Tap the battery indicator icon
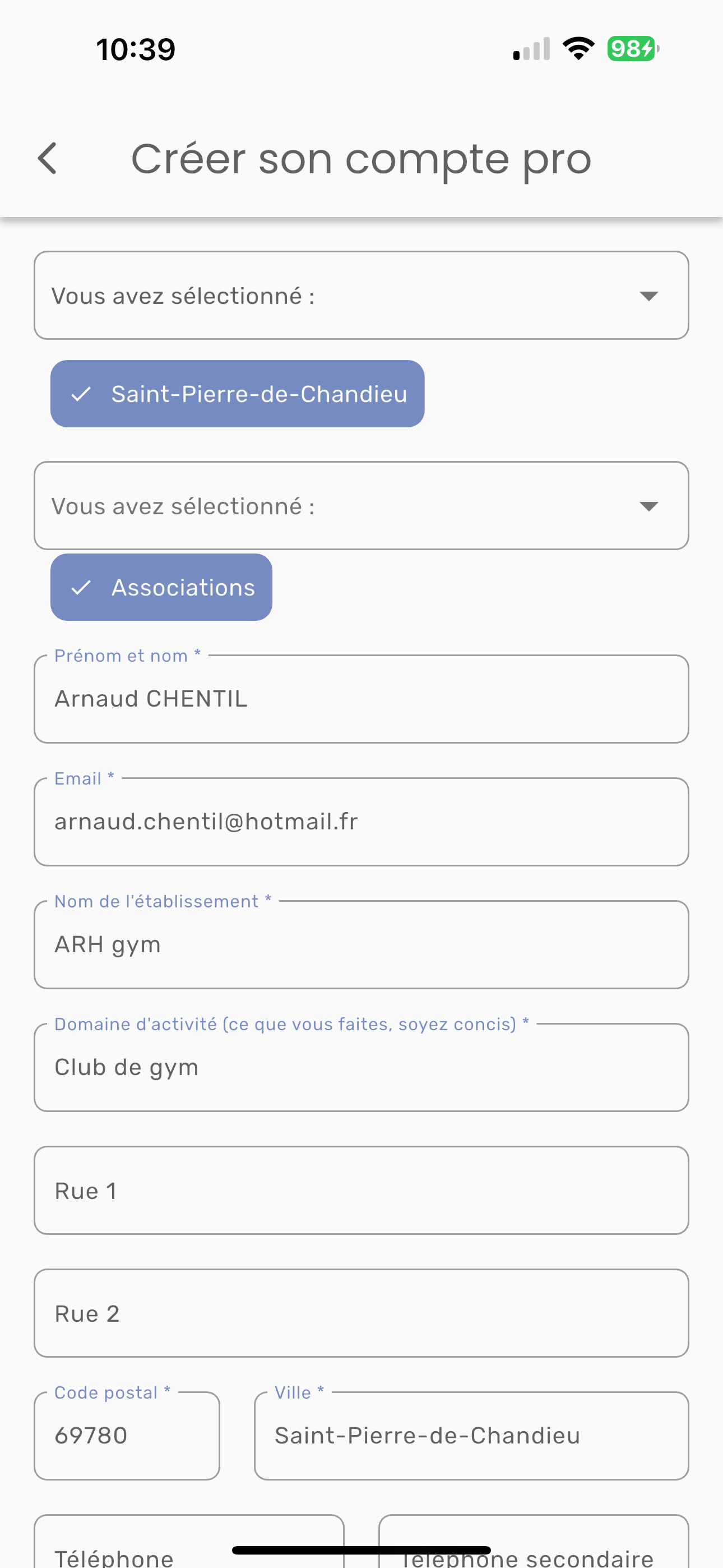This screenshot has height=1568, width=723. pos(633,49)
